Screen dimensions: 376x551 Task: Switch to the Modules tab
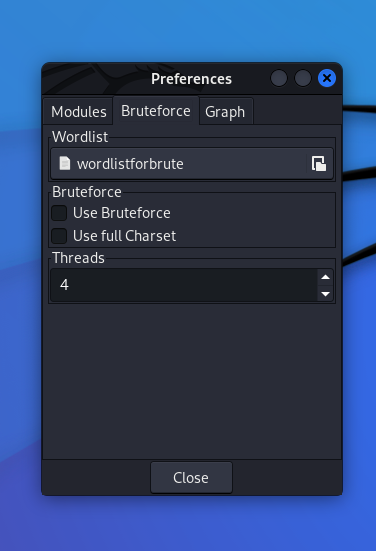[78, 112]
